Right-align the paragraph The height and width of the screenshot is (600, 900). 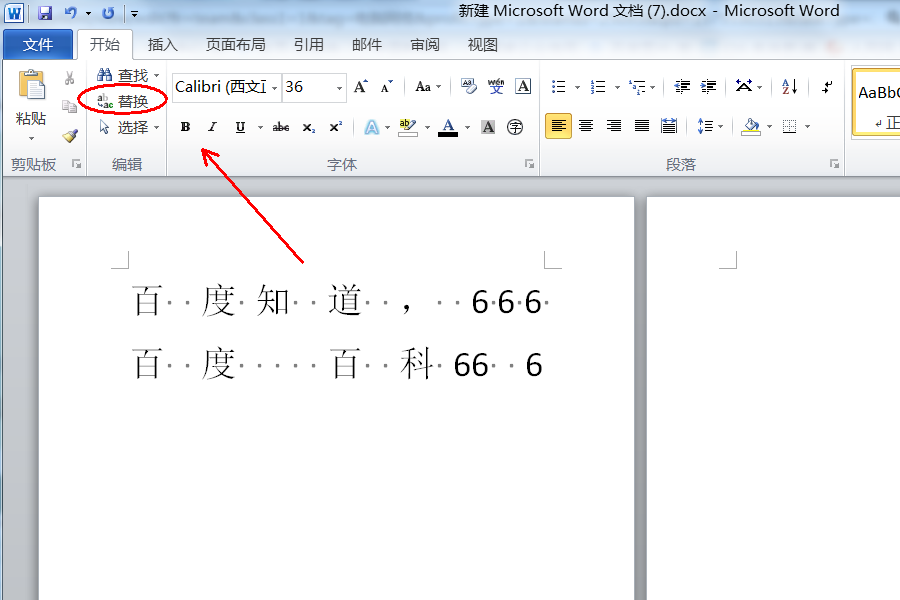614,126
